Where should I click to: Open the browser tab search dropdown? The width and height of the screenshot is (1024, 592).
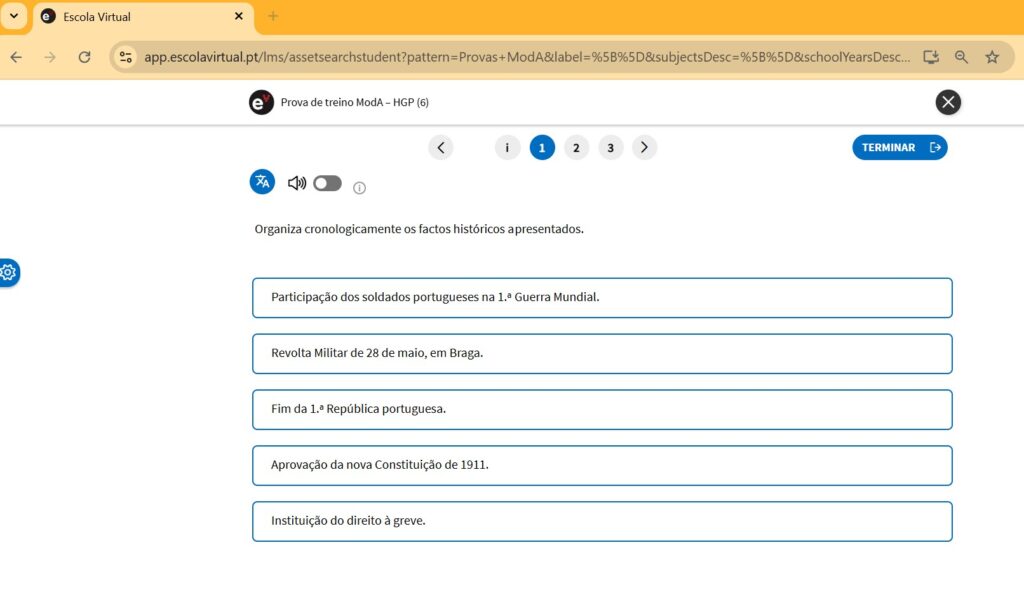(x=14, y=16)
